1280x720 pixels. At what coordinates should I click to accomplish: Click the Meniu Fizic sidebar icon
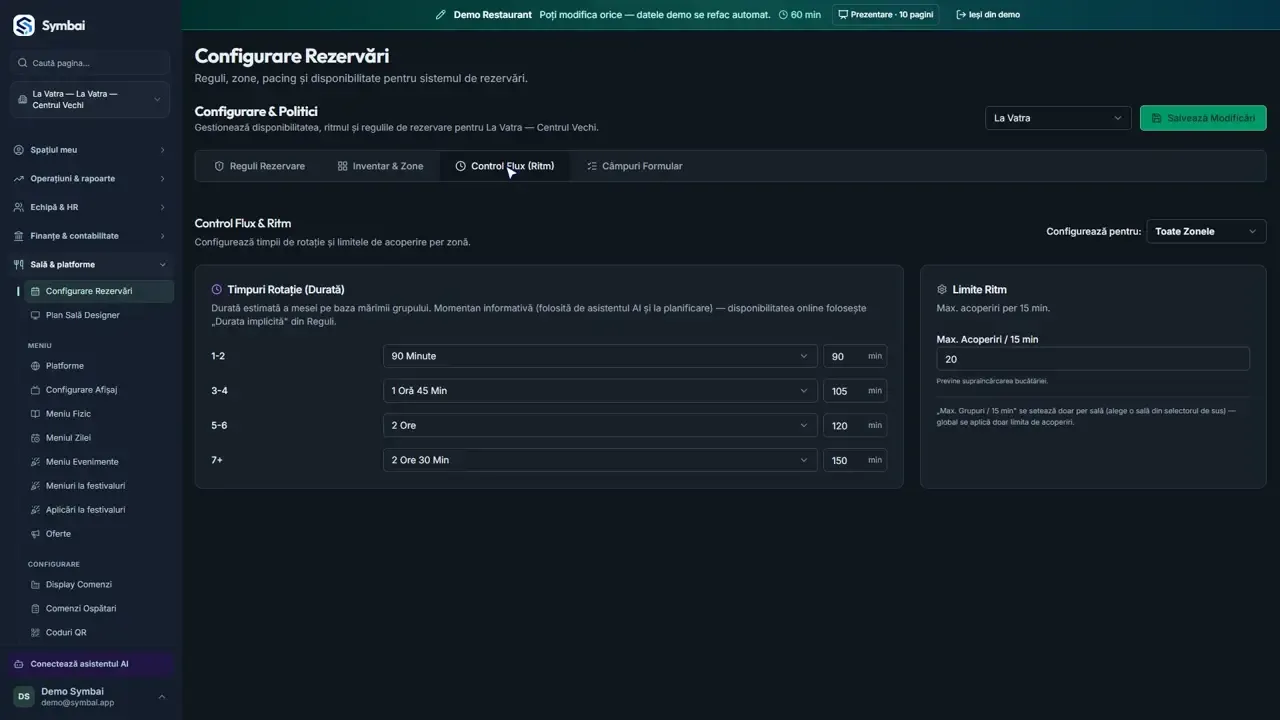[36, 414]
